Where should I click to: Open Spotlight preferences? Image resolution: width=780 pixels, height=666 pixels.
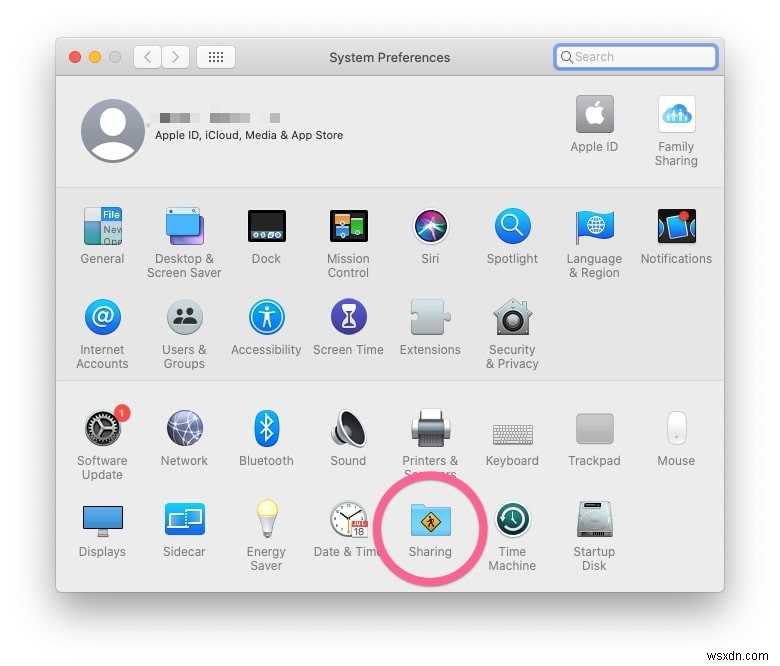[x=512, y=226]
